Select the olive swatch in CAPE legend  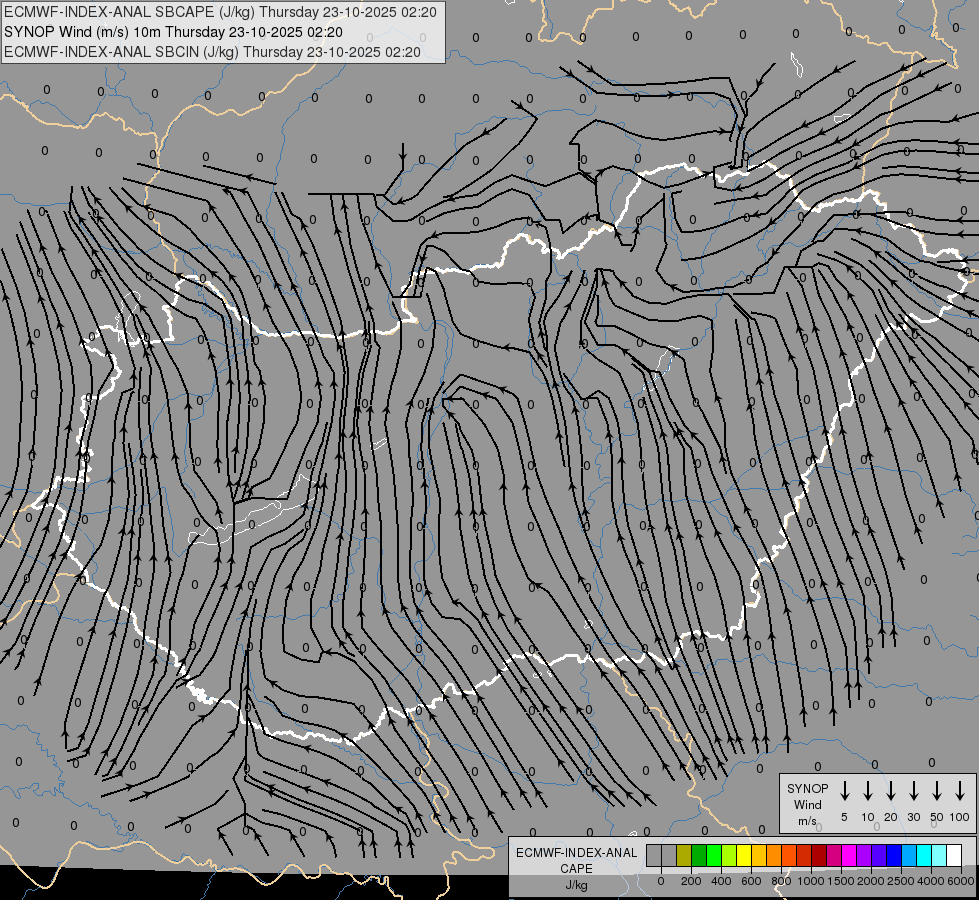pos(684,855)
